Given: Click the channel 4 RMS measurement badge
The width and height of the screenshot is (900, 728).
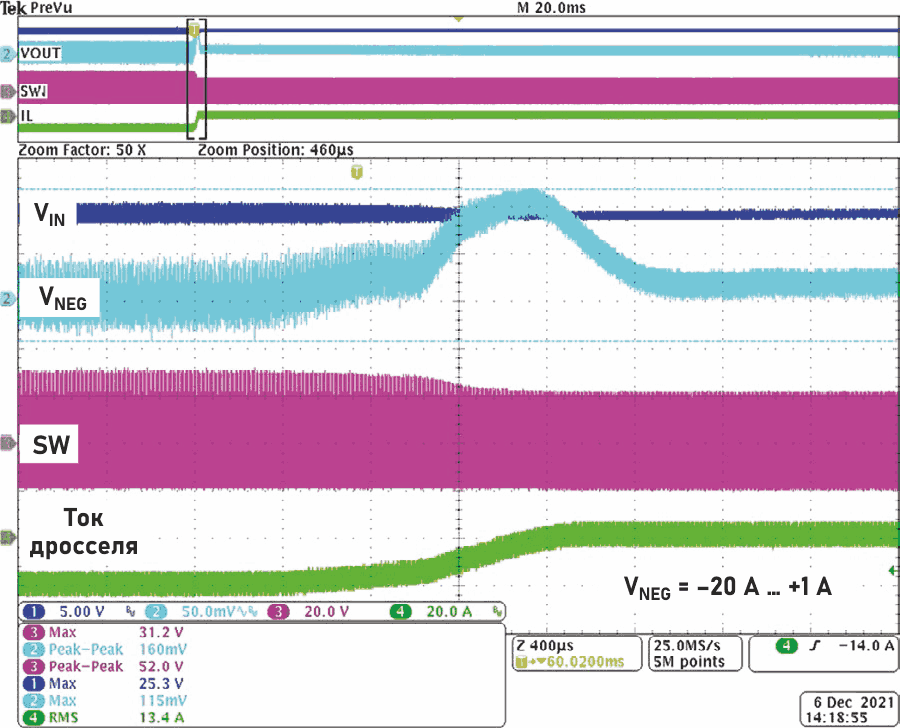Looking at the screenshot, I should click(x=33, y=717).
